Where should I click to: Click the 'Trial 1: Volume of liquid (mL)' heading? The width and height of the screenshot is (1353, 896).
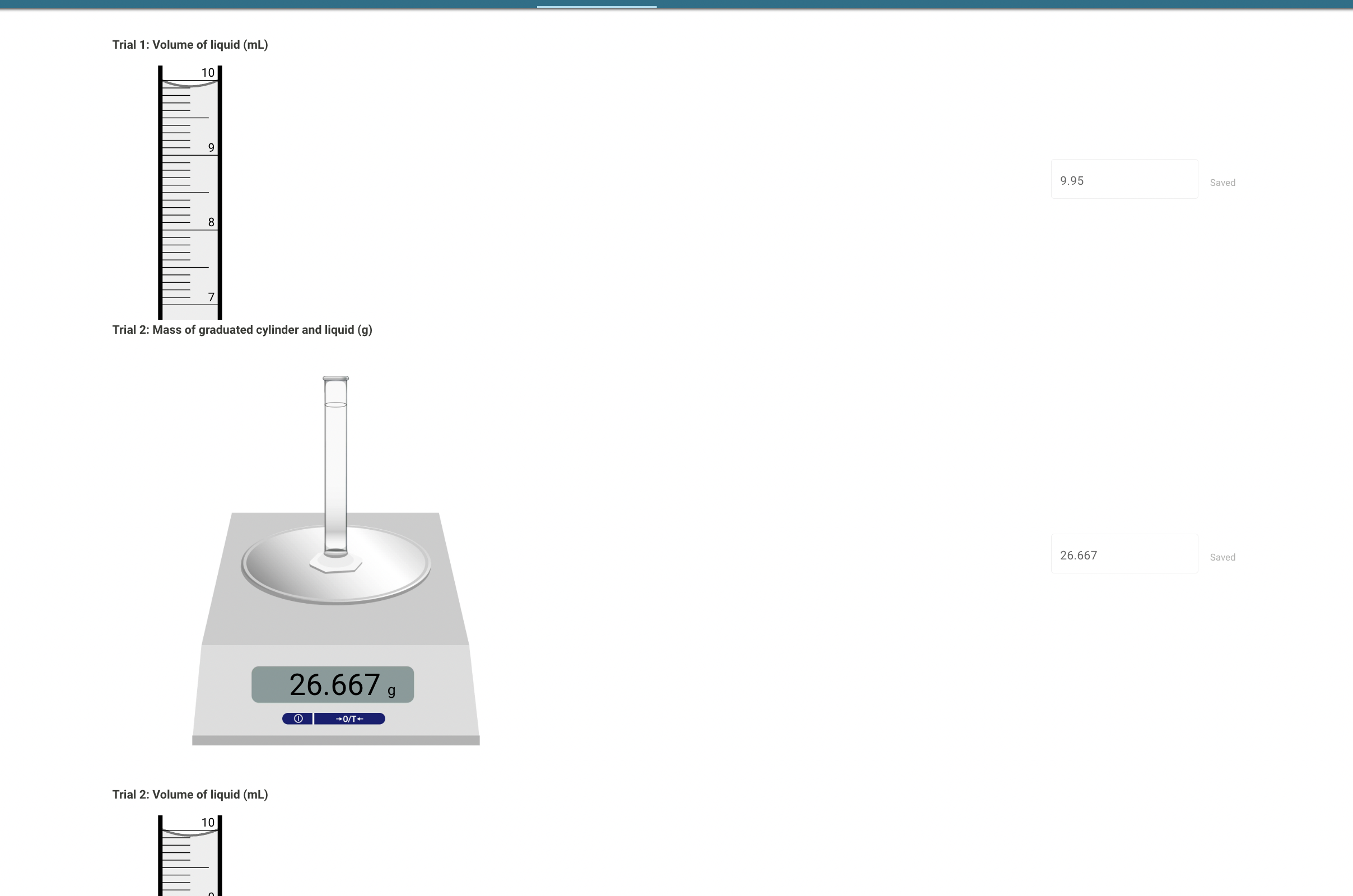(190, 45)
